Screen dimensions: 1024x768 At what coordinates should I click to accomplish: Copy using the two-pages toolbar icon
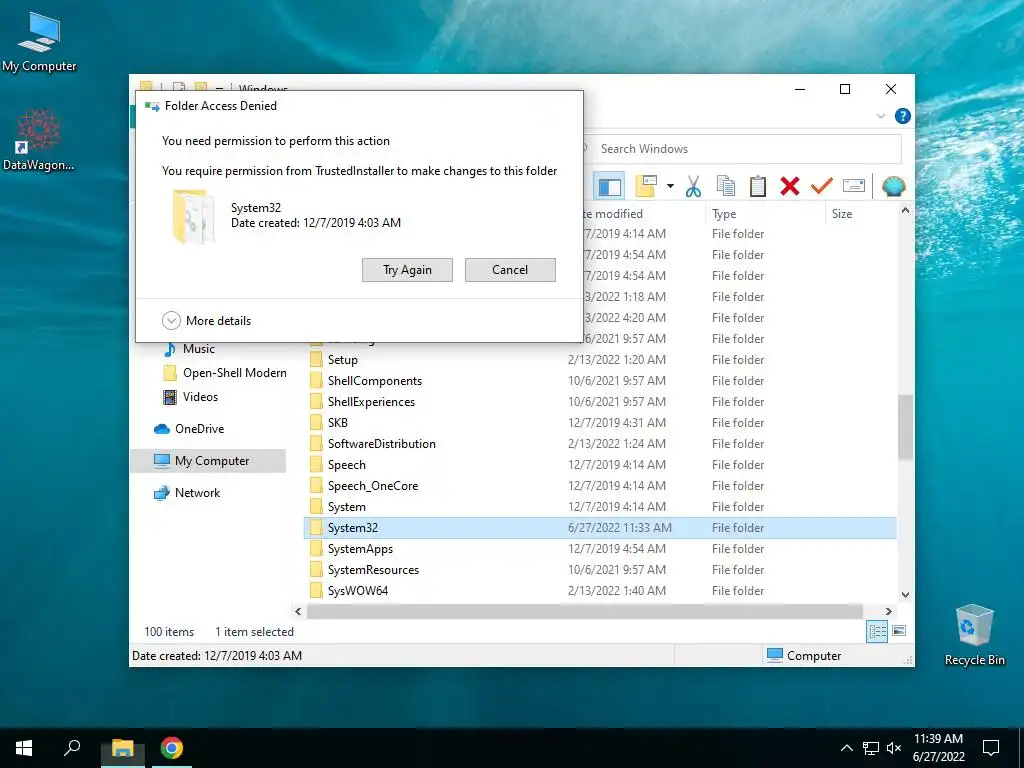(726, 186)
